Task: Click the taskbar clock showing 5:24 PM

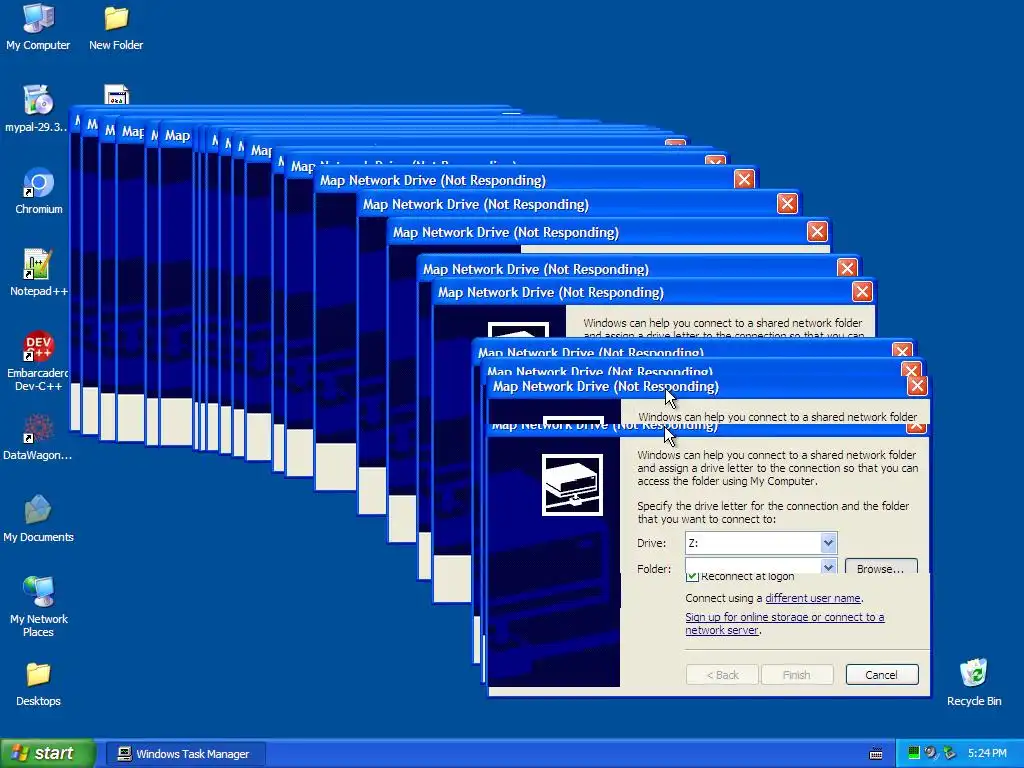Action: 987,753
